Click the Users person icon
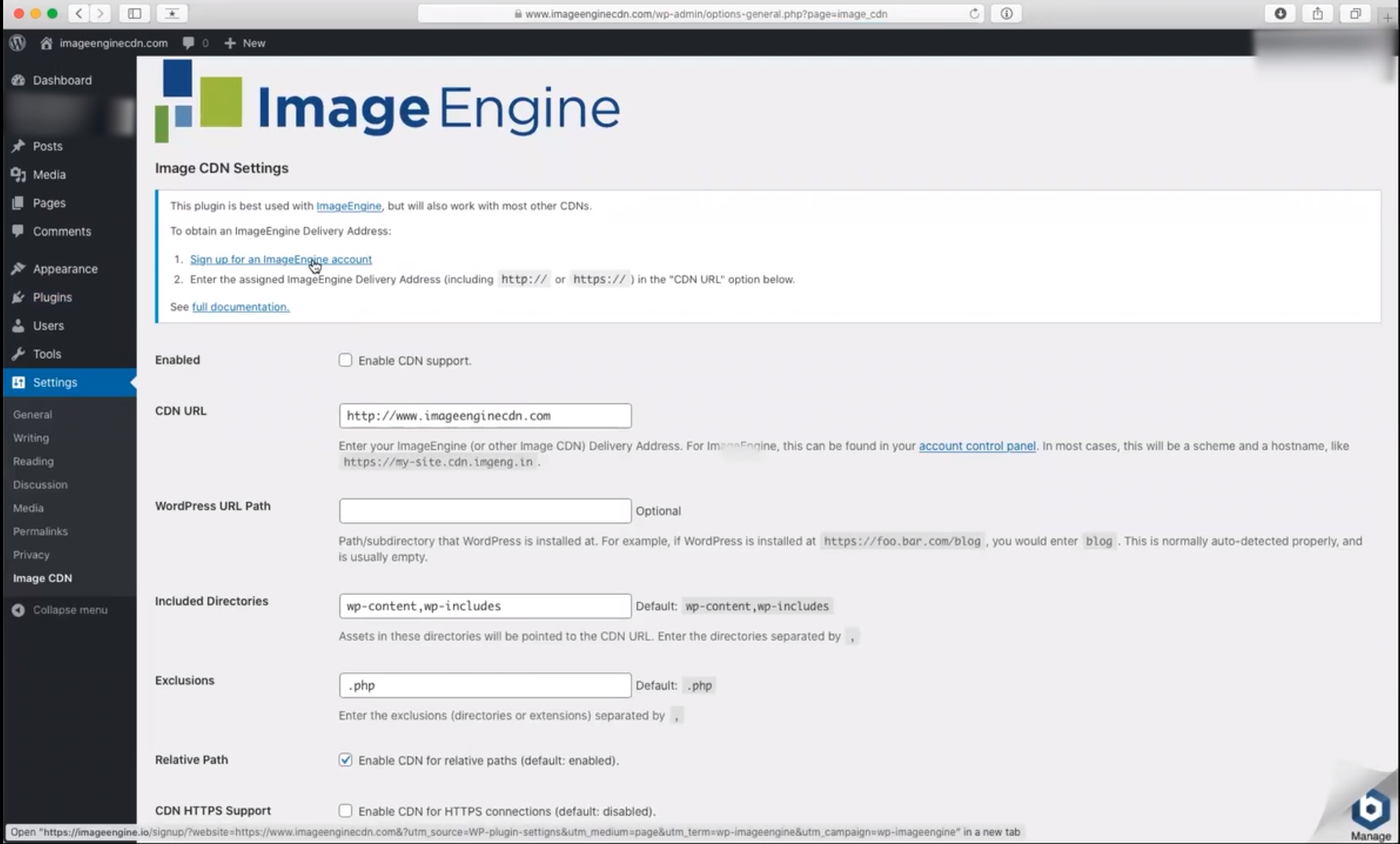1400x844 pixels. click(x=18, y=325)
